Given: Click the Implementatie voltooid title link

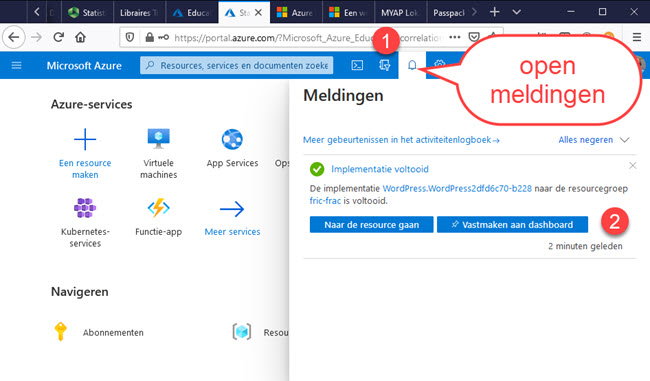Looking at the screenshot, I should [x=380, y=169].
